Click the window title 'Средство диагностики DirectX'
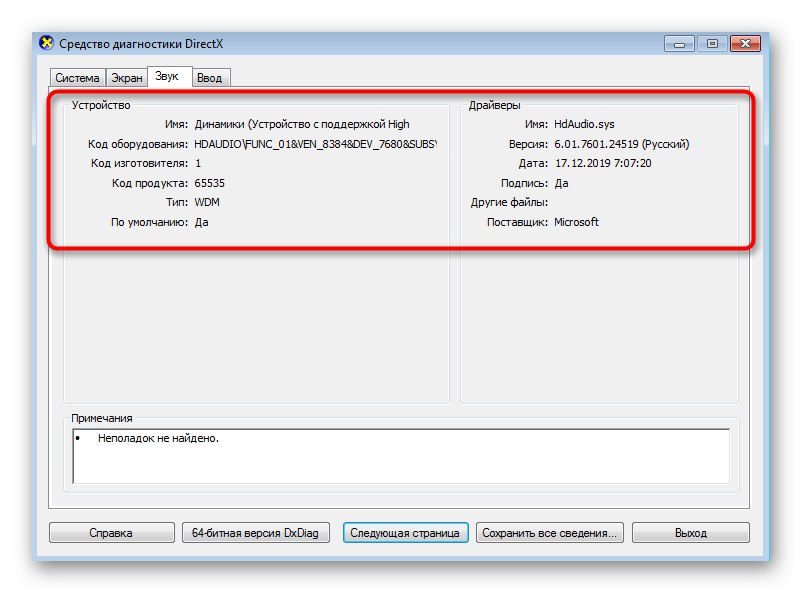 click(x=141, y=44)
